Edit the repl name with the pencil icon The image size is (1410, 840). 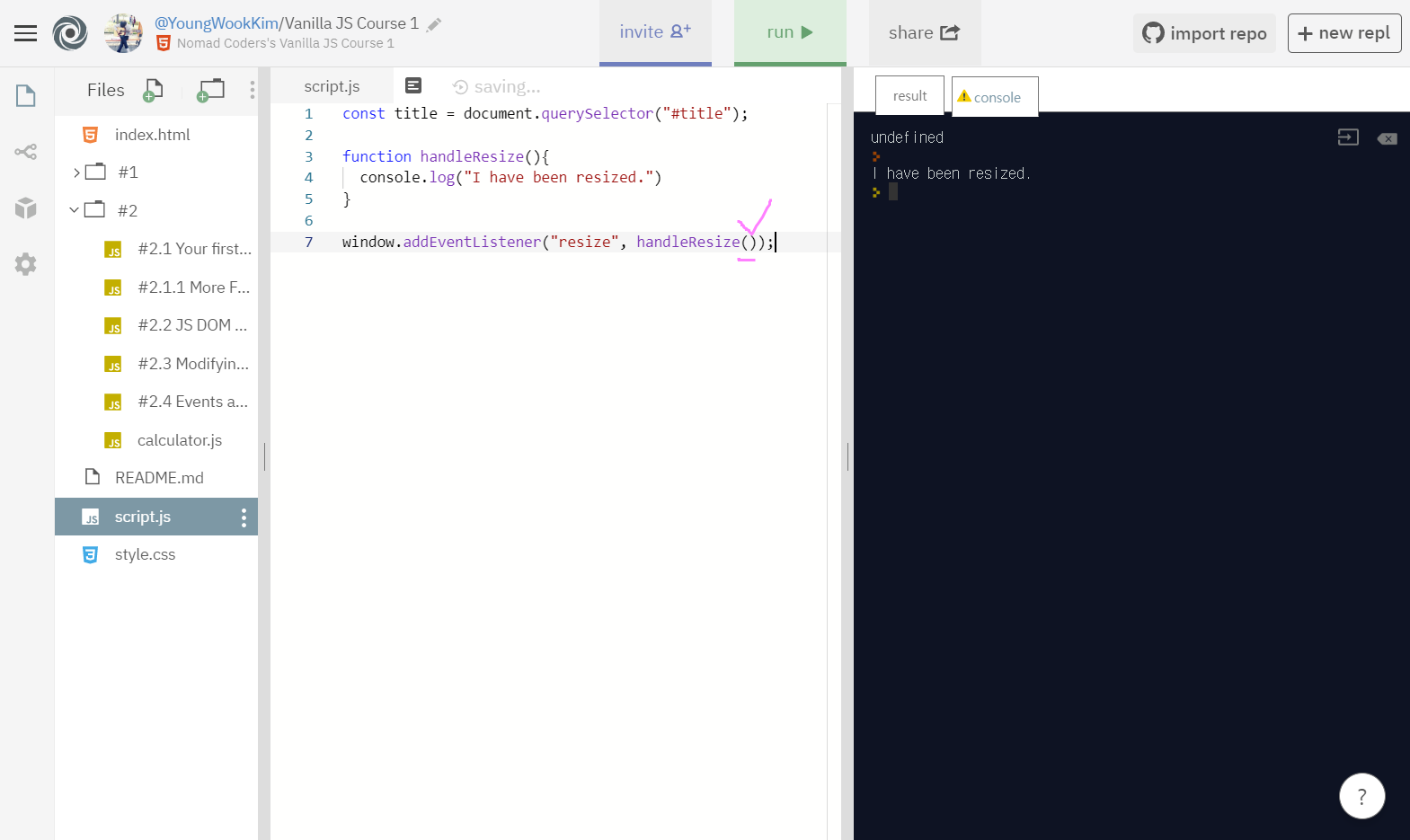coord(434,24)
